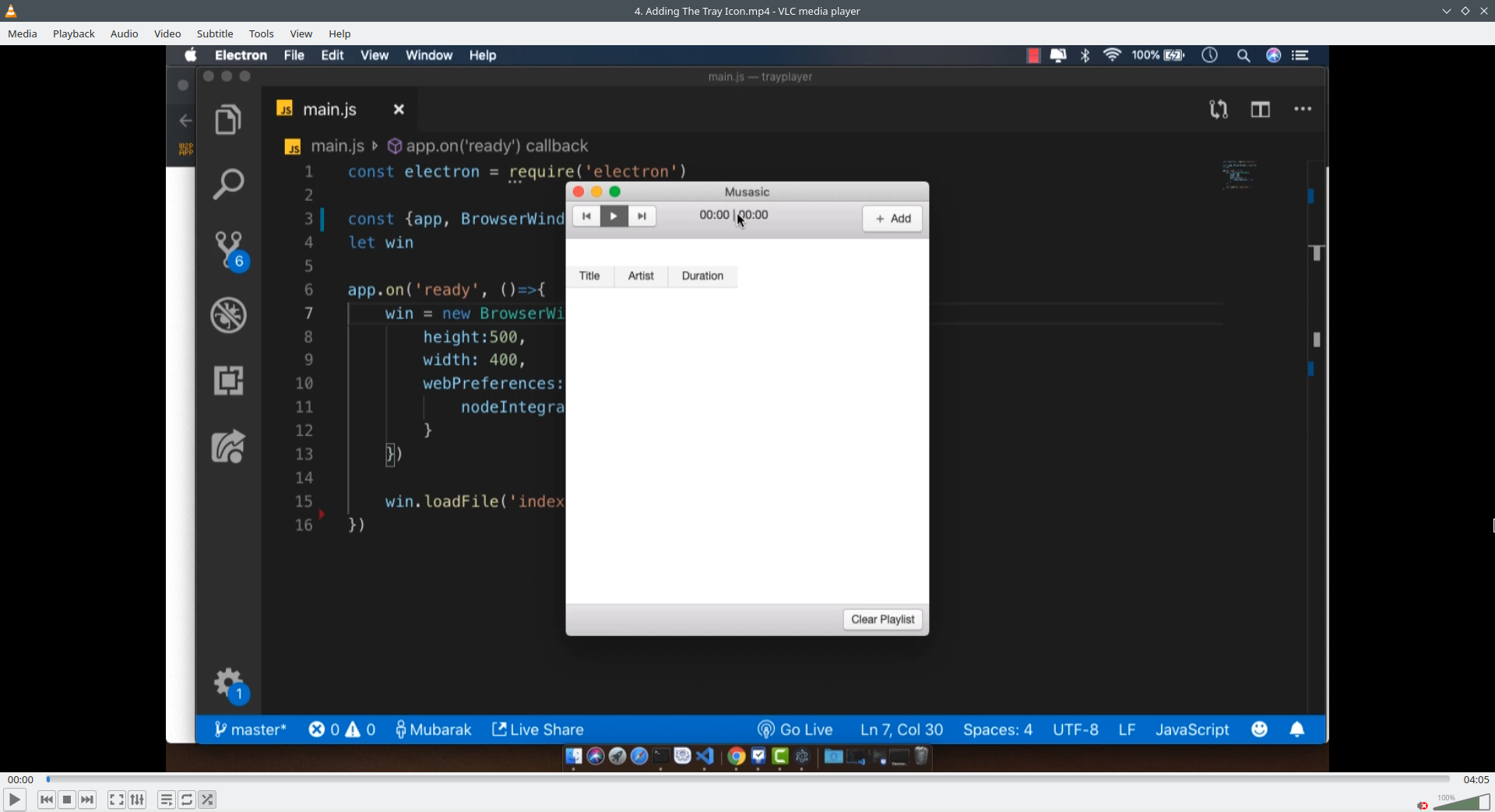The image size is (1495, 812).
Task: Adjust the VLC volume slider
Action: coord(1462,803)
